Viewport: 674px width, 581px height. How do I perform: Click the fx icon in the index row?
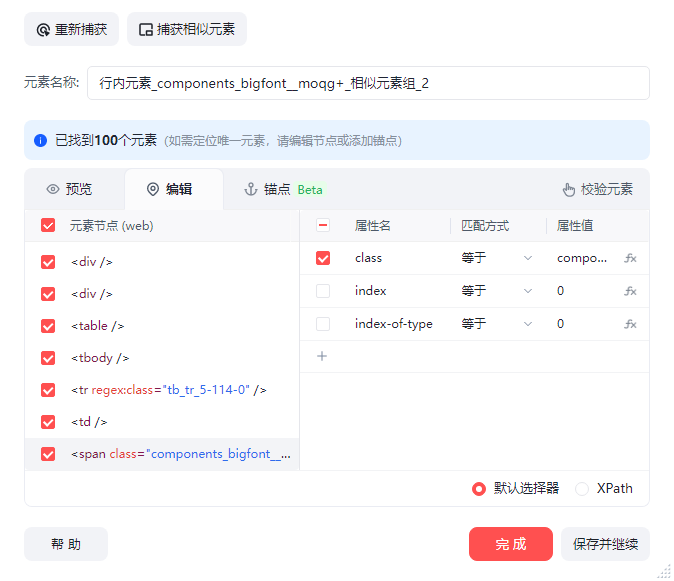click(x=630, y=291)
